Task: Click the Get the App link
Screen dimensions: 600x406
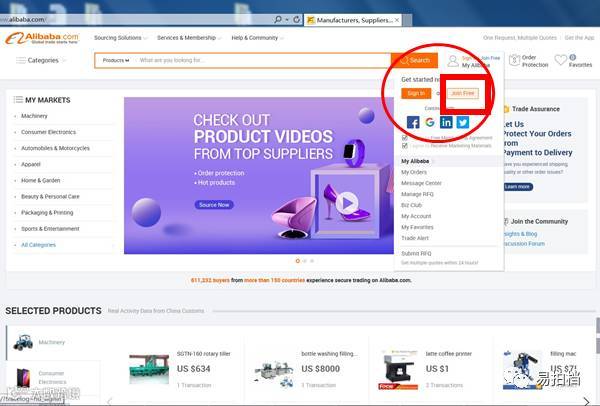Action: coord(579,38)
